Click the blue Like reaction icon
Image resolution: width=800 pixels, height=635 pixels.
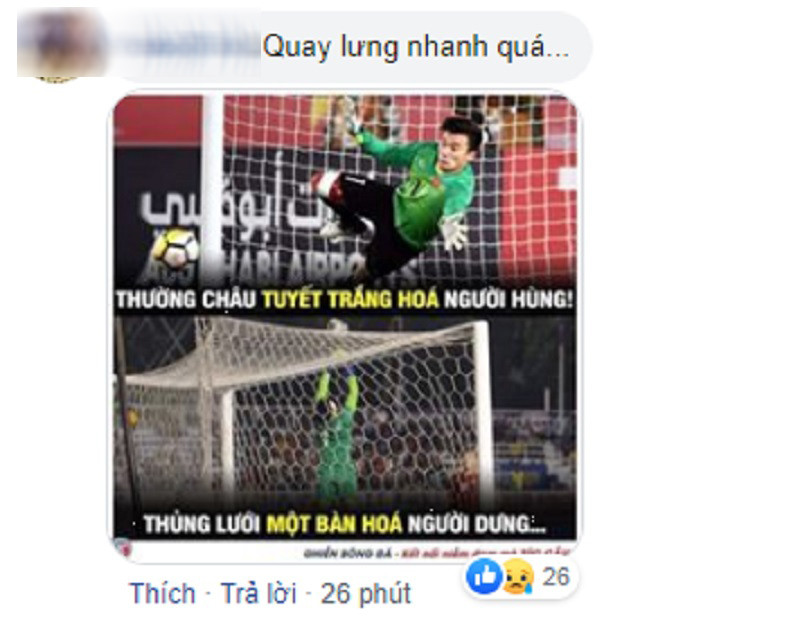pos(483,576)
